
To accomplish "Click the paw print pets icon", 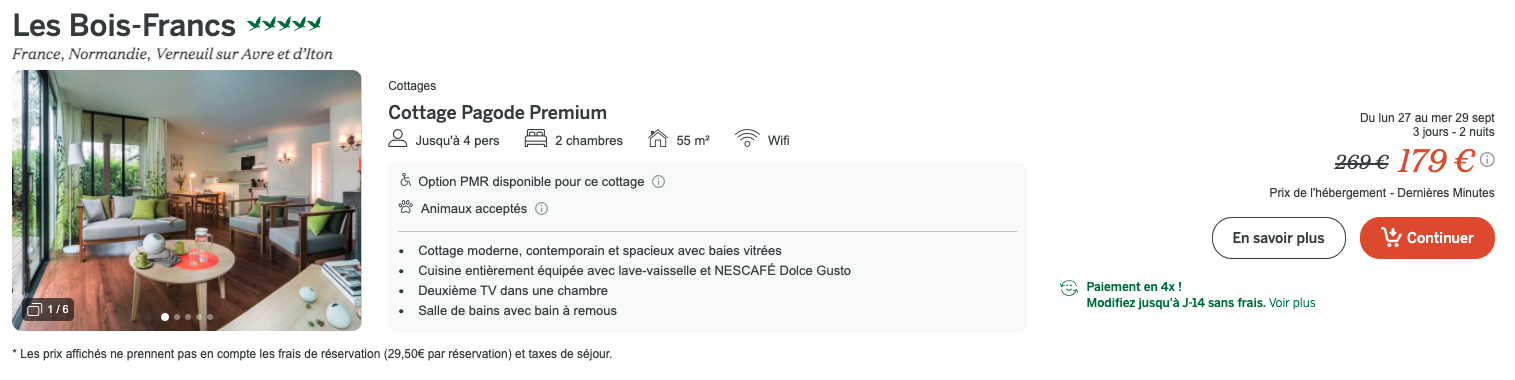I will (405, 208).
